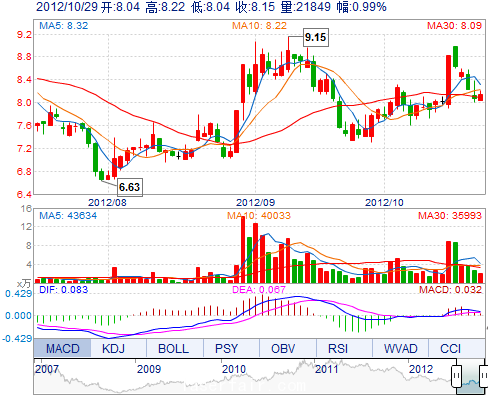
Task: Jump to 2011 on the overview timeline
Action: click(x=327, y=369)
